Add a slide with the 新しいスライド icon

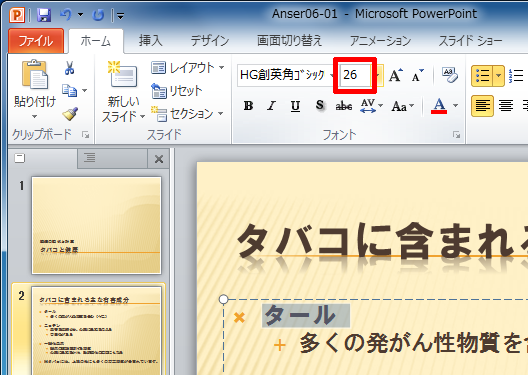click(x=123, y=74)
